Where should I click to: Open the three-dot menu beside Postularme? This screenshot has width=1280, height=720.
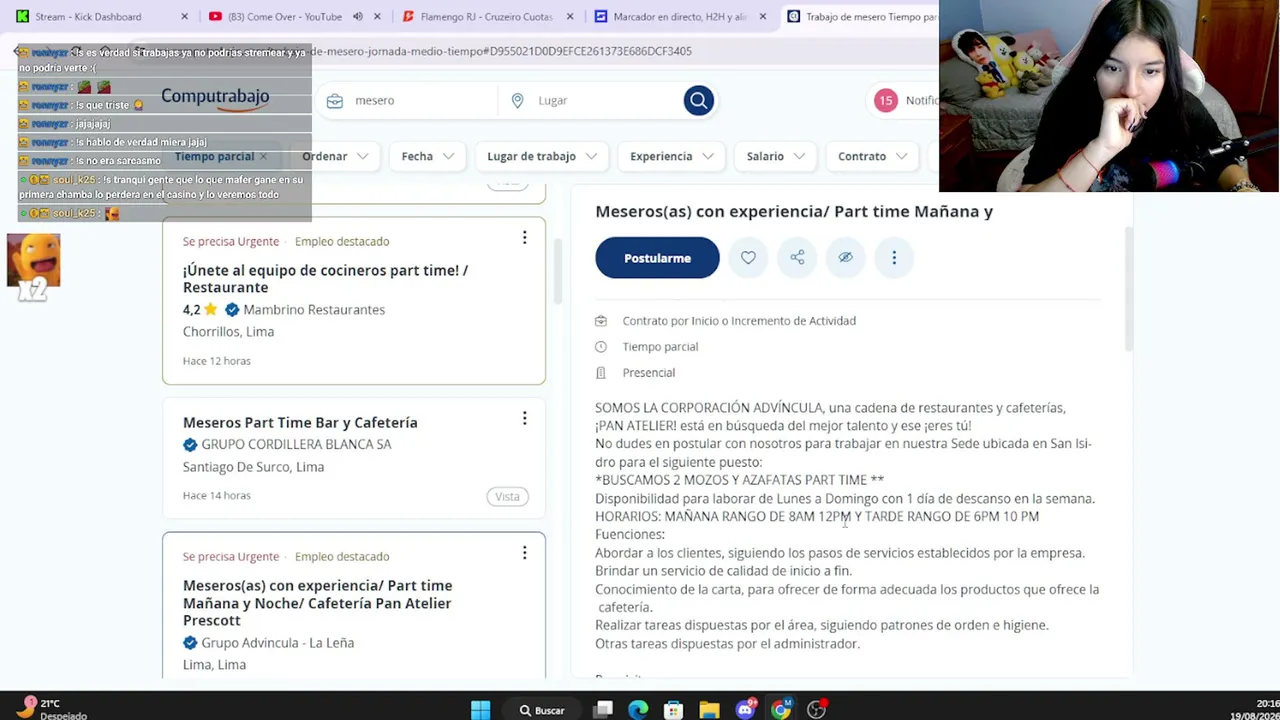pyautogui.click(x=894, y=258)
